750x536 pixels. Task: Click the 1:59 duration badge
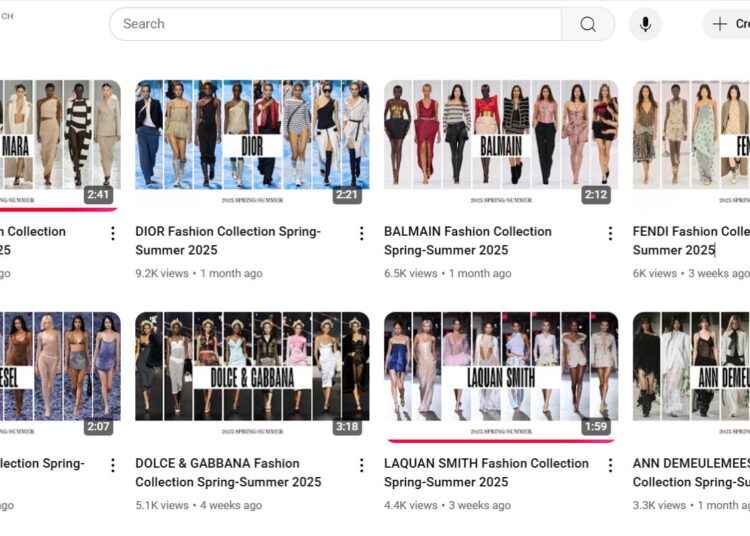(x=596, y=427)
